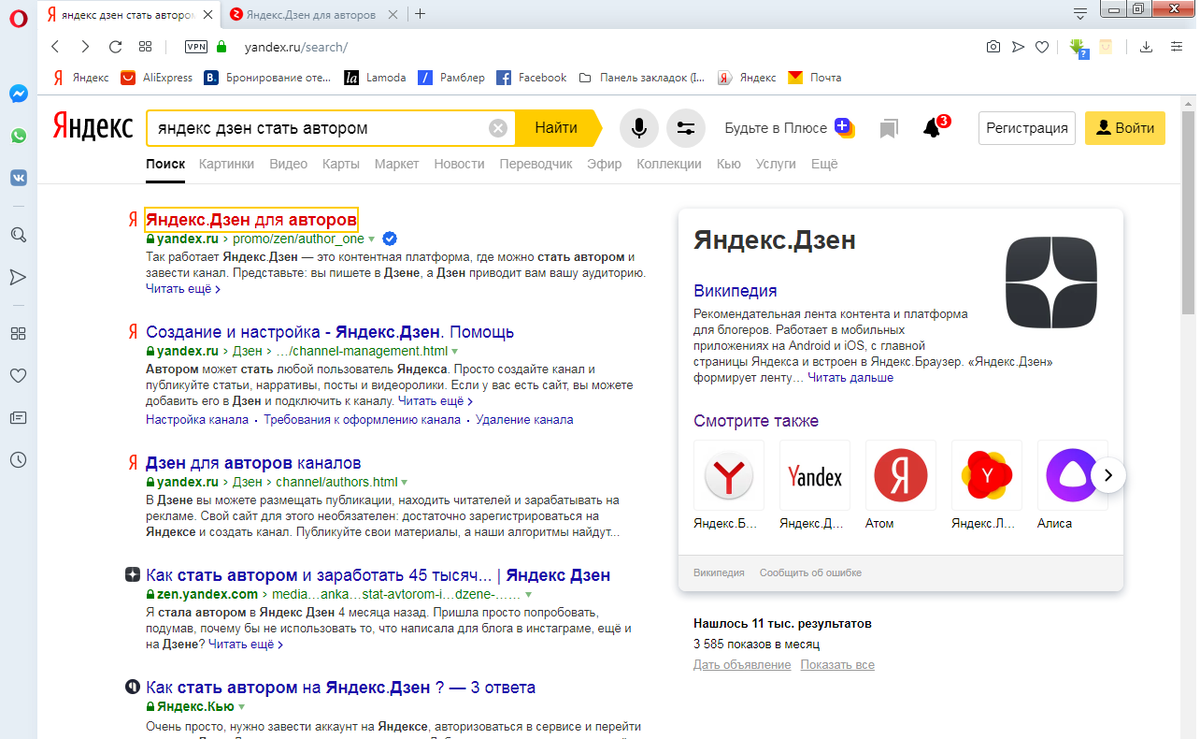Show next items in Смотрите также carousel
Screen dimensions: 1200x739
[x=1108, y=475]
